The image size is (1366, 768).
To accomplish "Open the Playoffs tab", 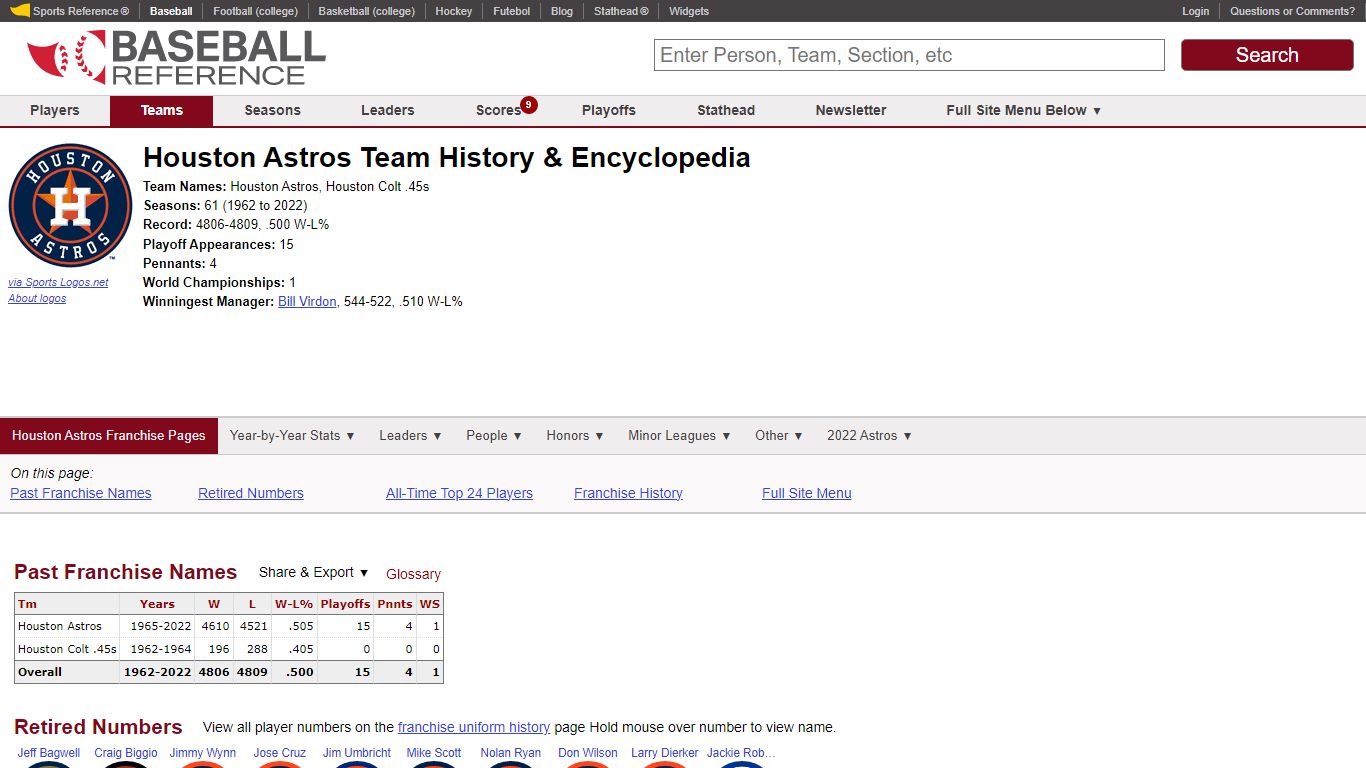I will [609, 110].
